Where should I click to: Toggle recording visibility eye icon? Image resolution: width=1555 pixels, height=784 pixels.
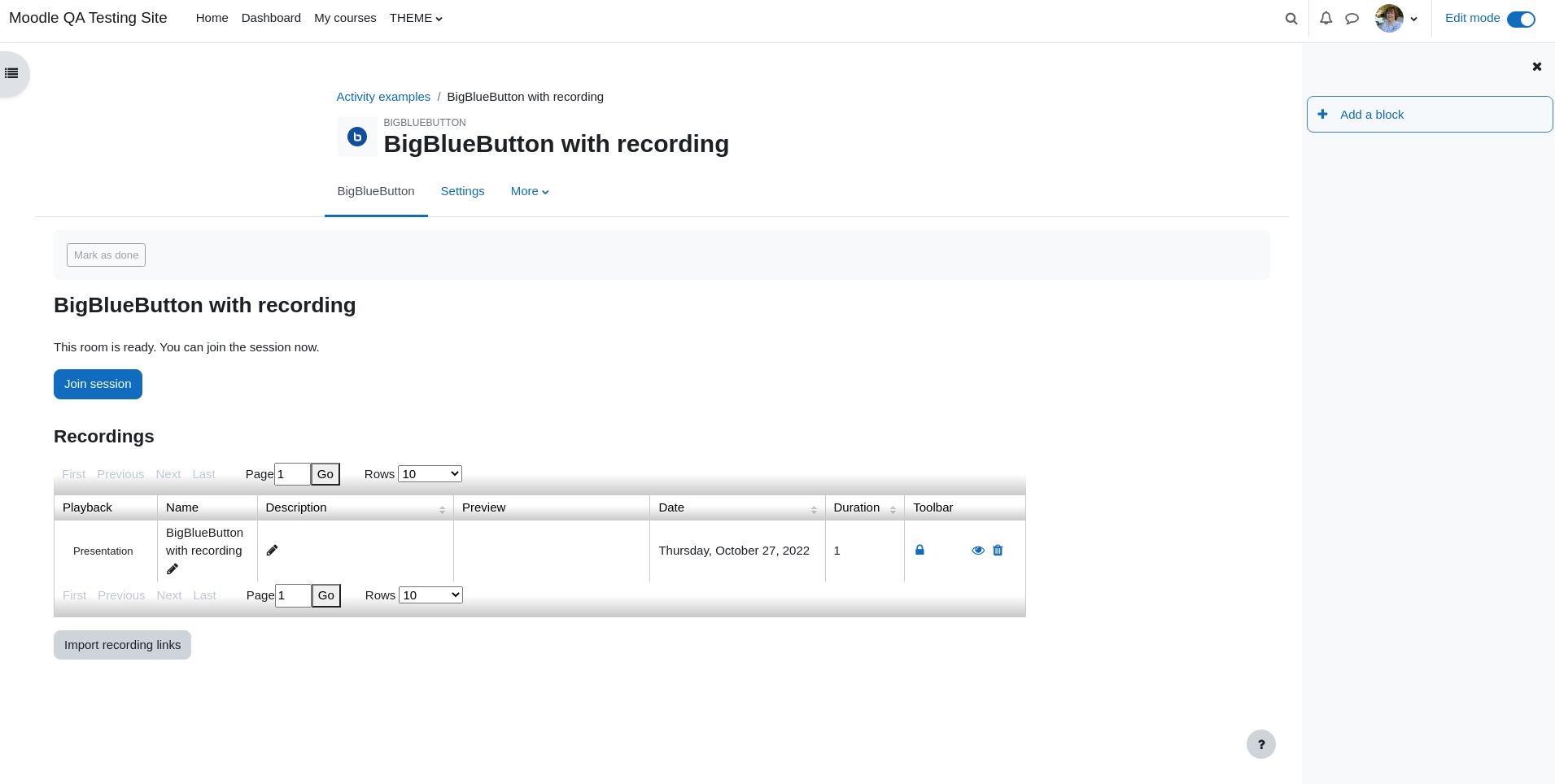(978, 551)
